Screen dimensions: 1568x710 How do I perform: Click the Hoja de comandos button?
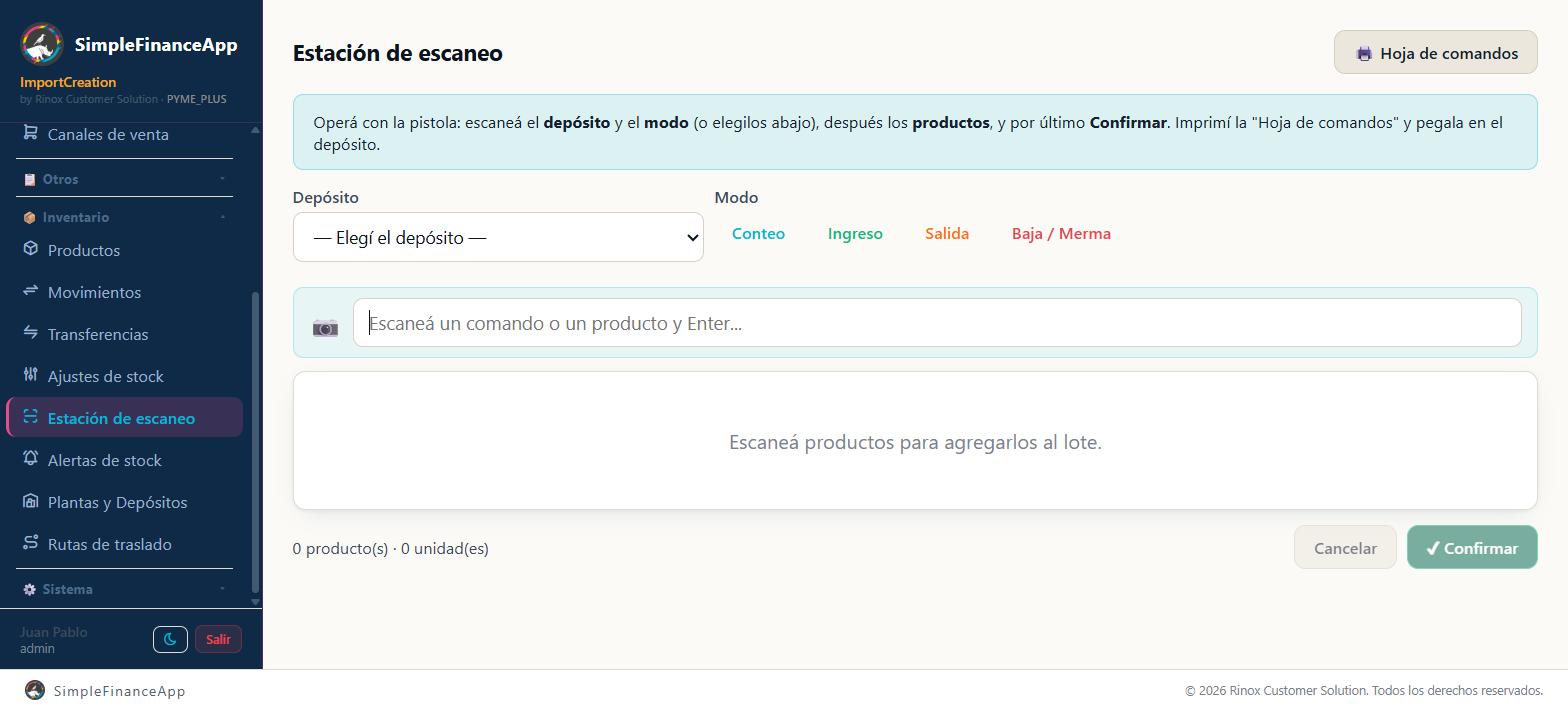[1435, 53]
